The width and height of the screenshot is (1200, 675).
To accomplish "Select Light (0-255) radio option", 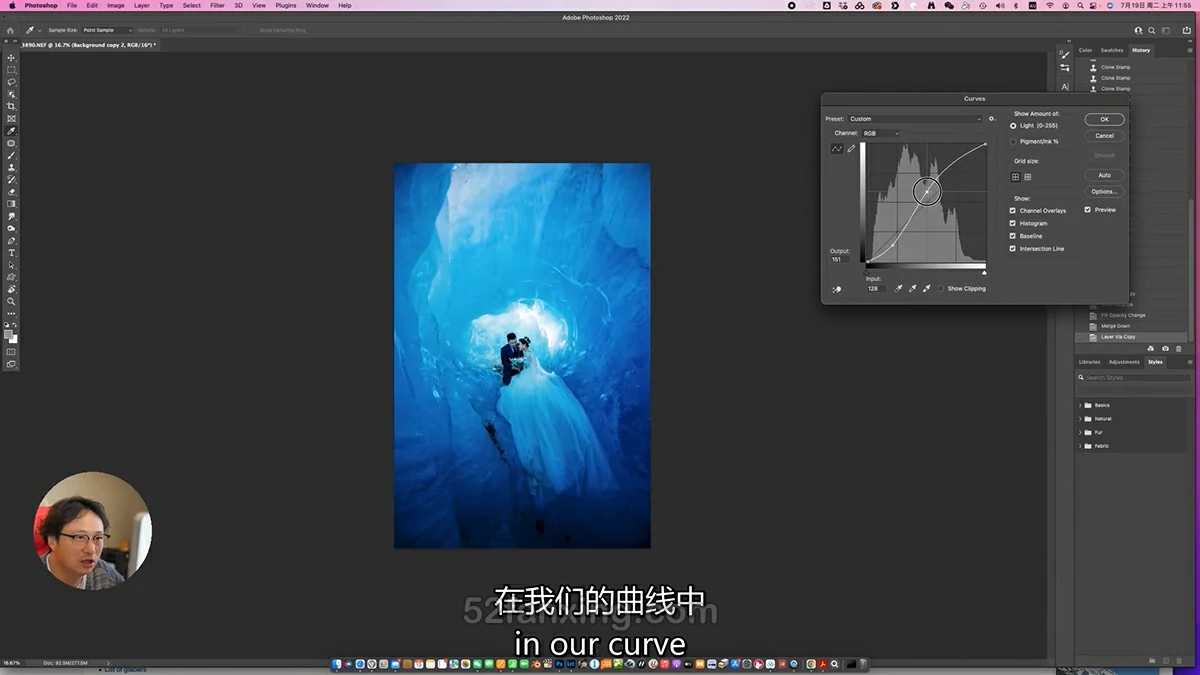I will [1013, 126].
